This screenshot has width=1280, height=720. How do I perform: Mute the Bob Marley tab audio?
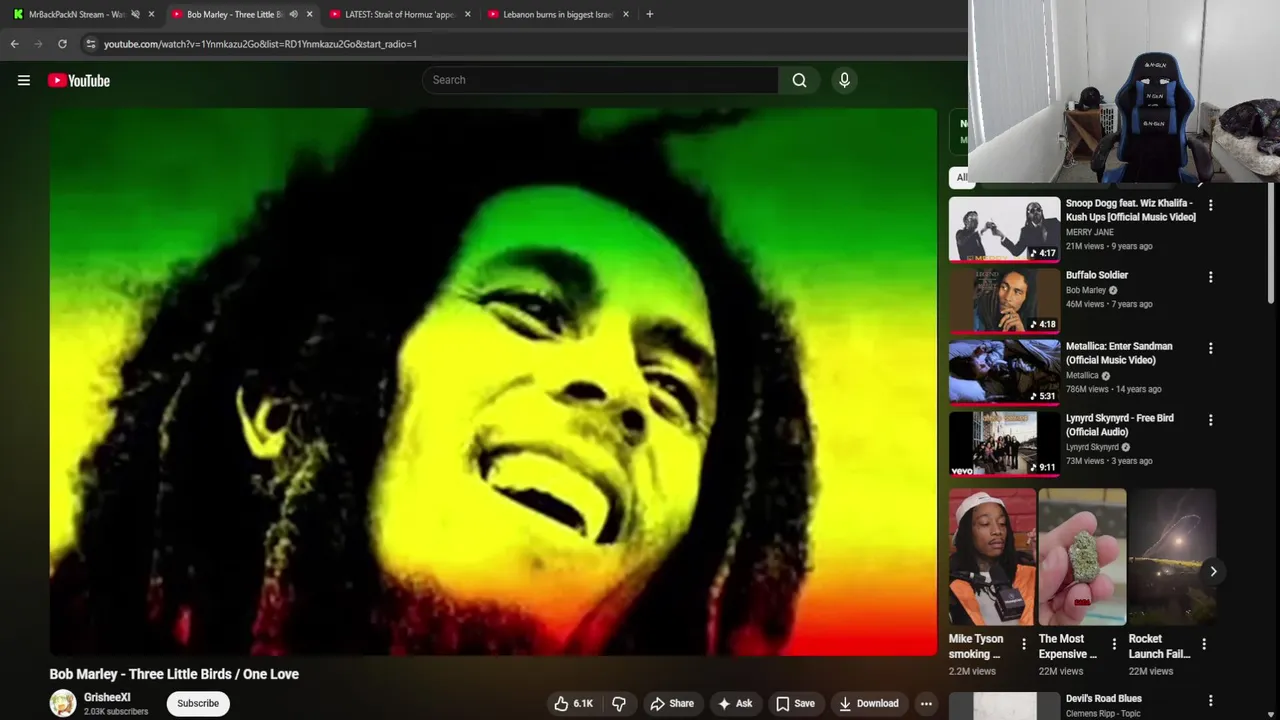coord(293,14)
